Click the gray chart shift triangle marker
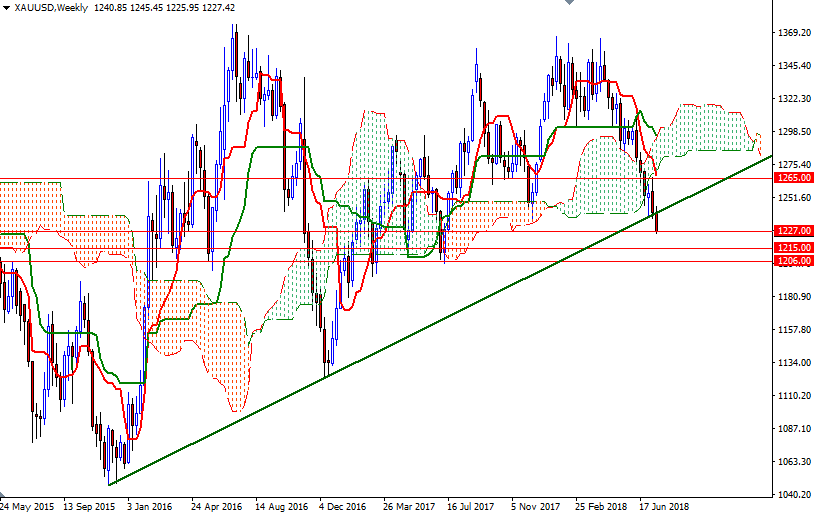This screenshot has height=514, width=814. (568, 4)
